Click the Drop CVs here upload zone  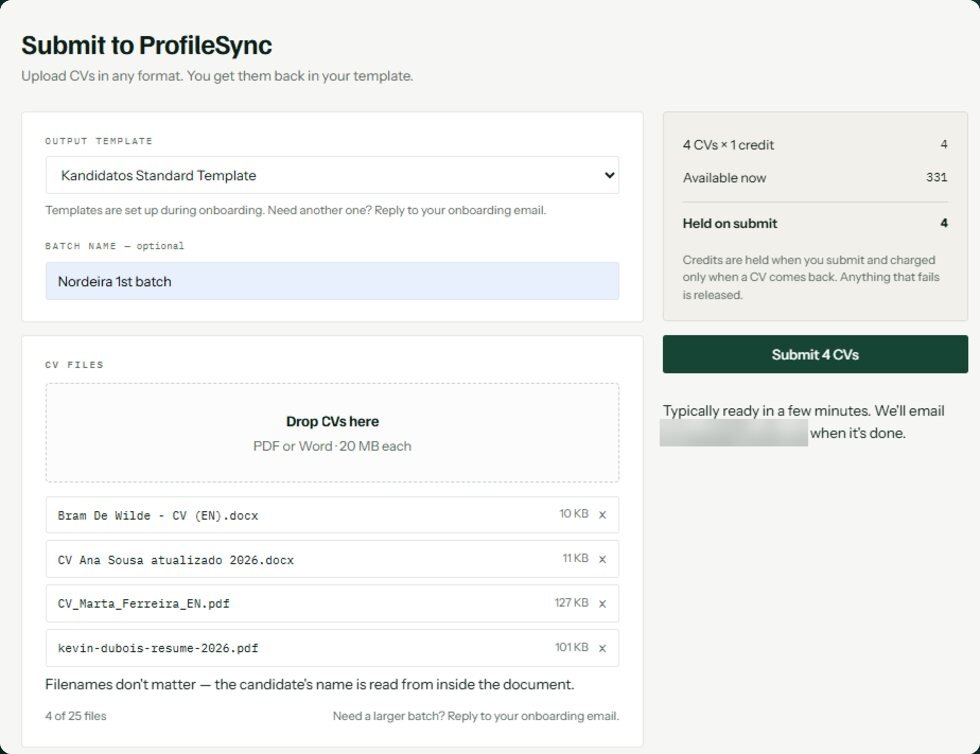coord(332,433)
